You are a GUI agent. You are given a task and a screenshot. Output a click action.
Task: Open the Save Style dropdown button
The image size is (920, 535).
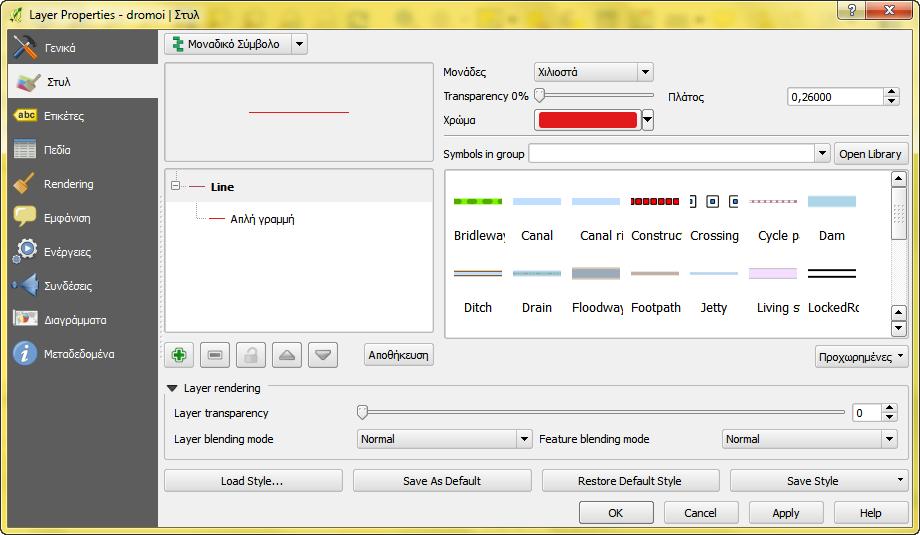pos(819,481)
